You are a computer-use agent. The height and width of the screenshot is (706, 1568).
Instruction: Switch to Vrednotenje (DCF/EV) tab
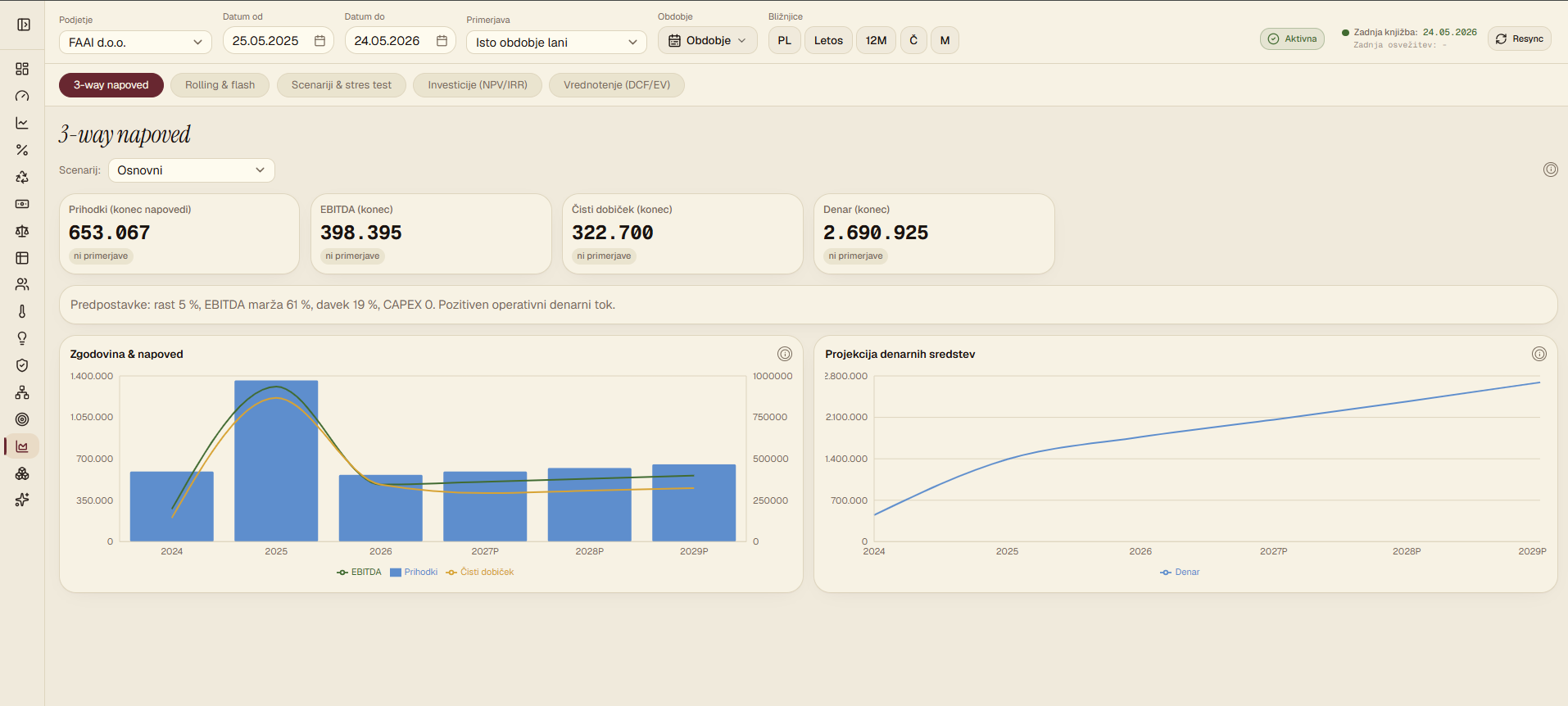click(617, 85)
